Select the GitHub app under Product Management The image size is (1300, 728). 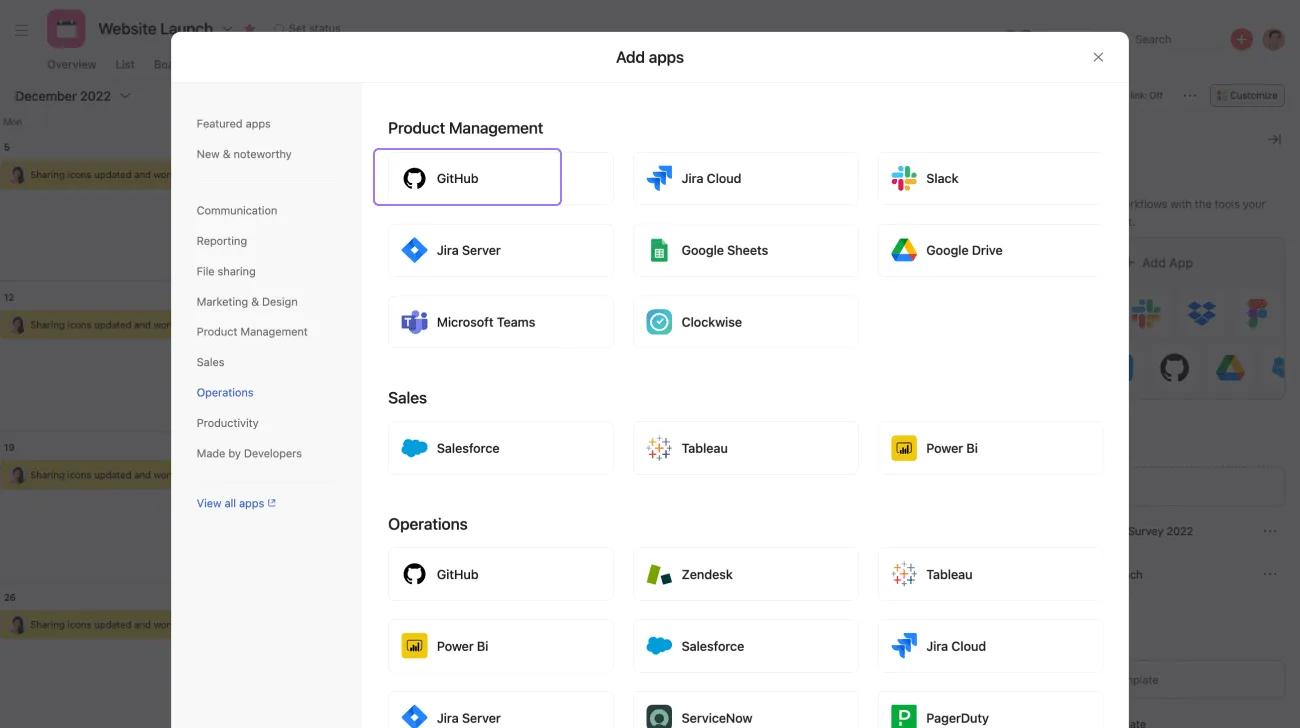coord(467,178)
